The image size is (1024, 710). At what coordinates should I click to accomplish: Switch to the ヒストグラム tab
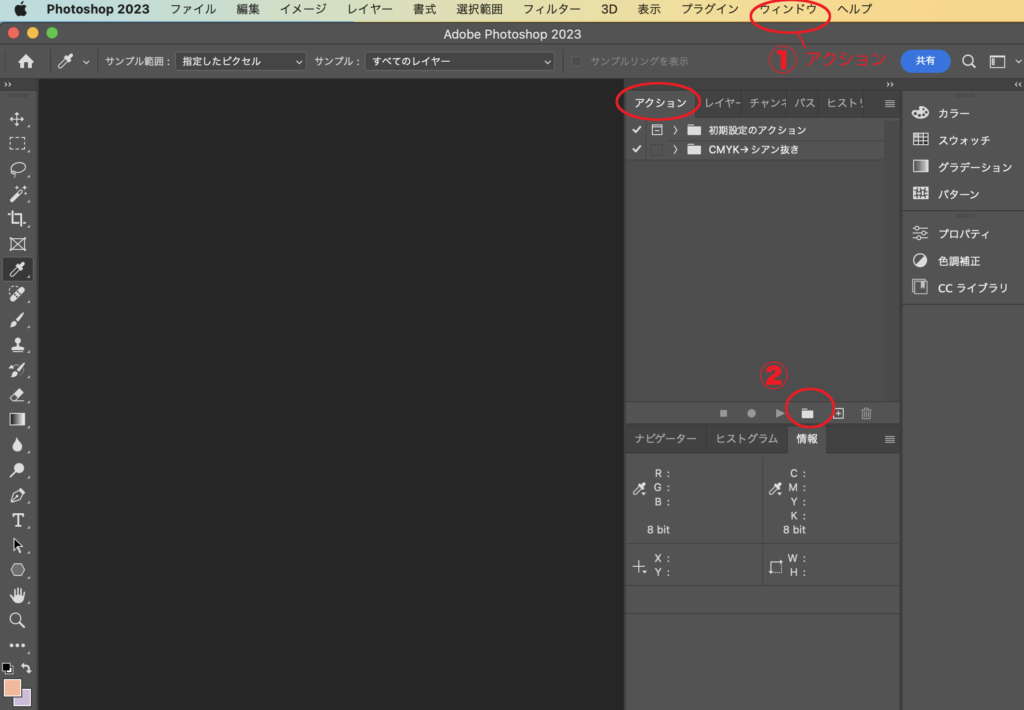tap(746, 439)
